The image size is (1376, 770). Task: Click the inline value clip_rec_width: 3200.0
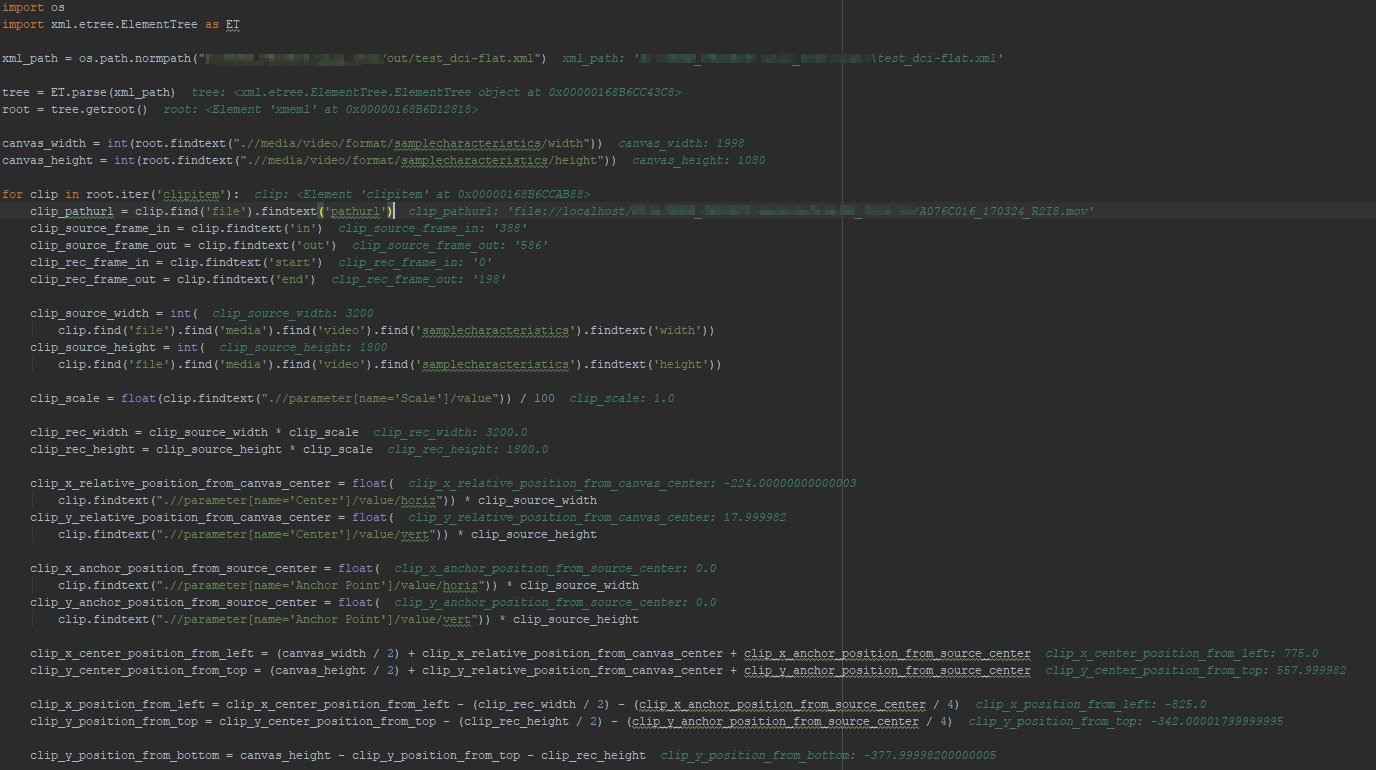click(x=450, y=431)
